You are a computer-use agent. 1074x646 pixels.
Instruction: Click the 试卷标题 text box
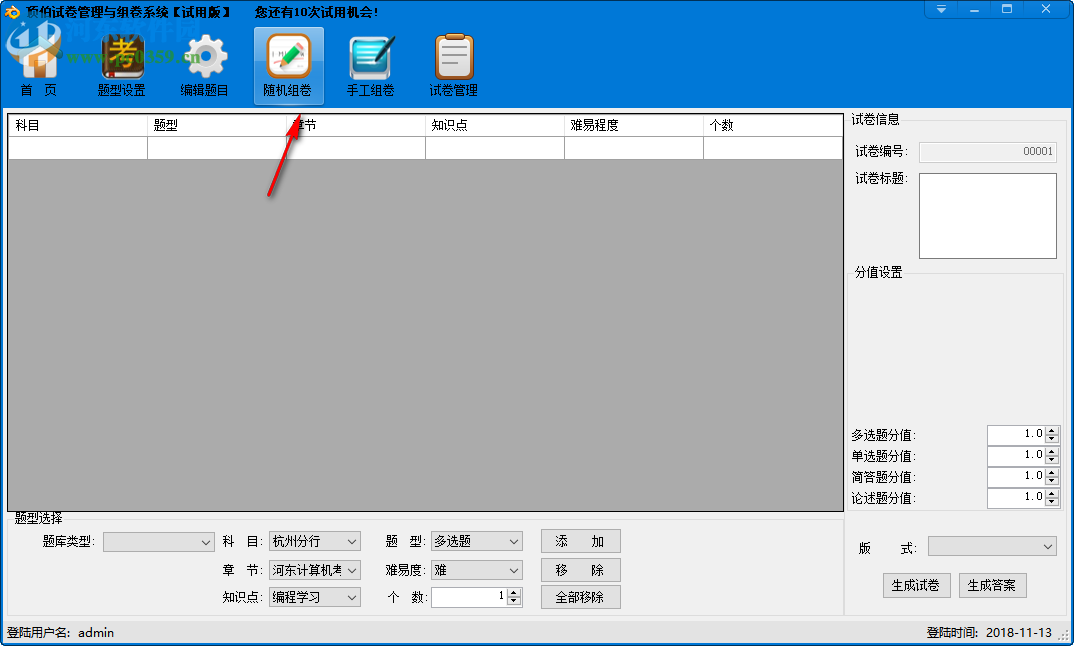[x=988, y=216]
